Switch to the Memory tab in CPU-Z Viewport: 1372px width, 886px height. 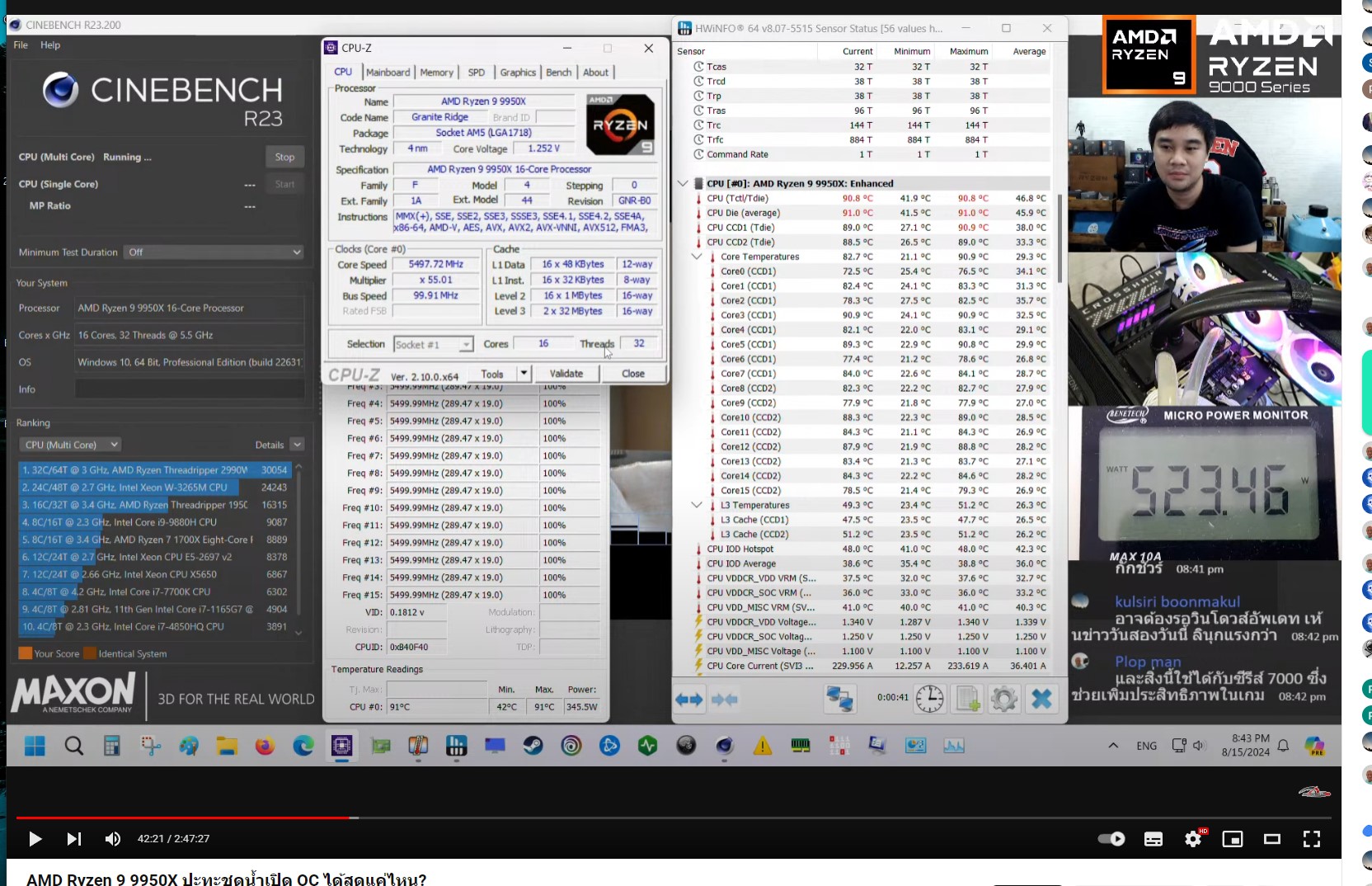click(x=436, y=73)
